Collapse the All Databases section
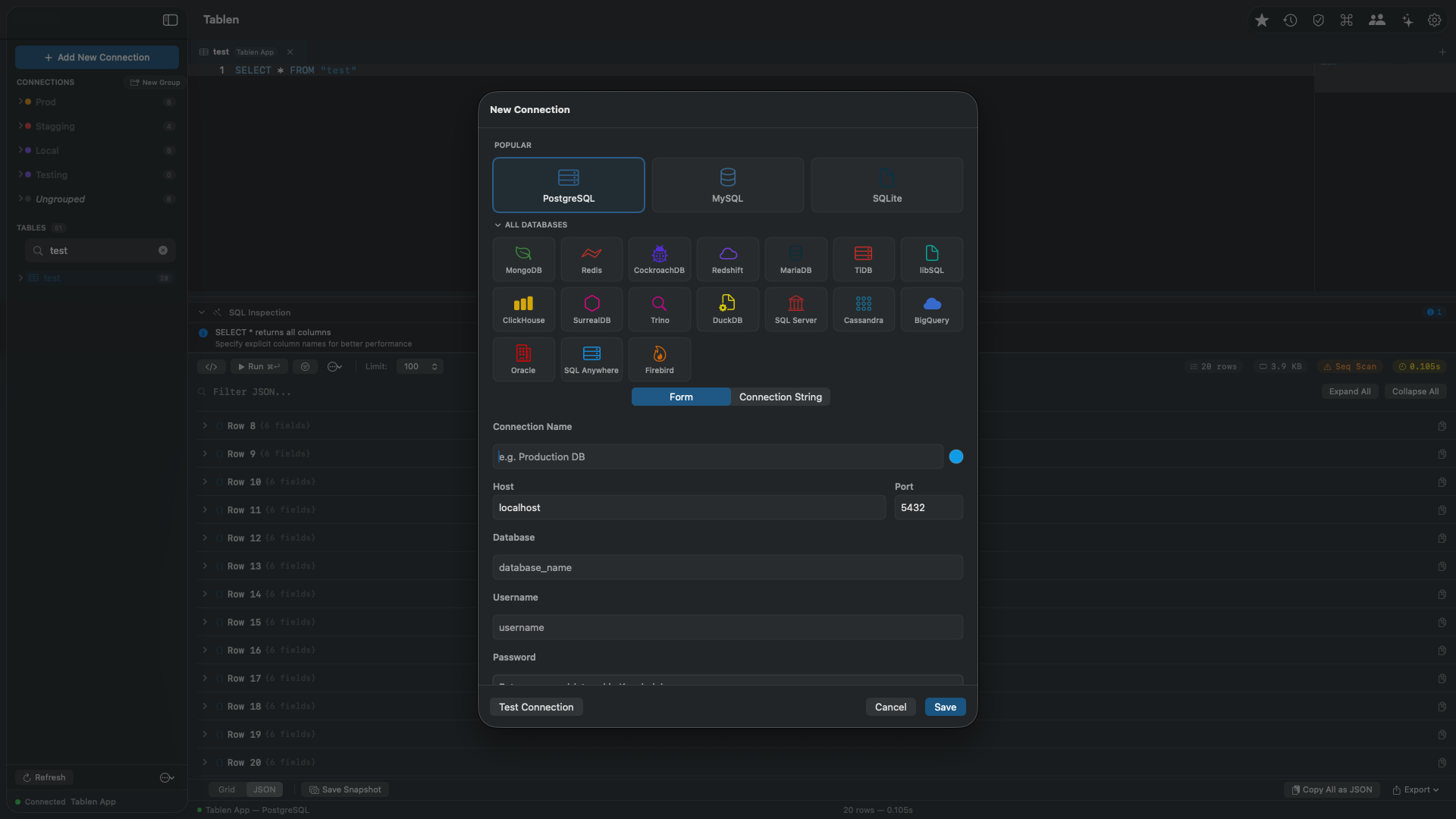The image size is (1456, 819). coord(498,225)
